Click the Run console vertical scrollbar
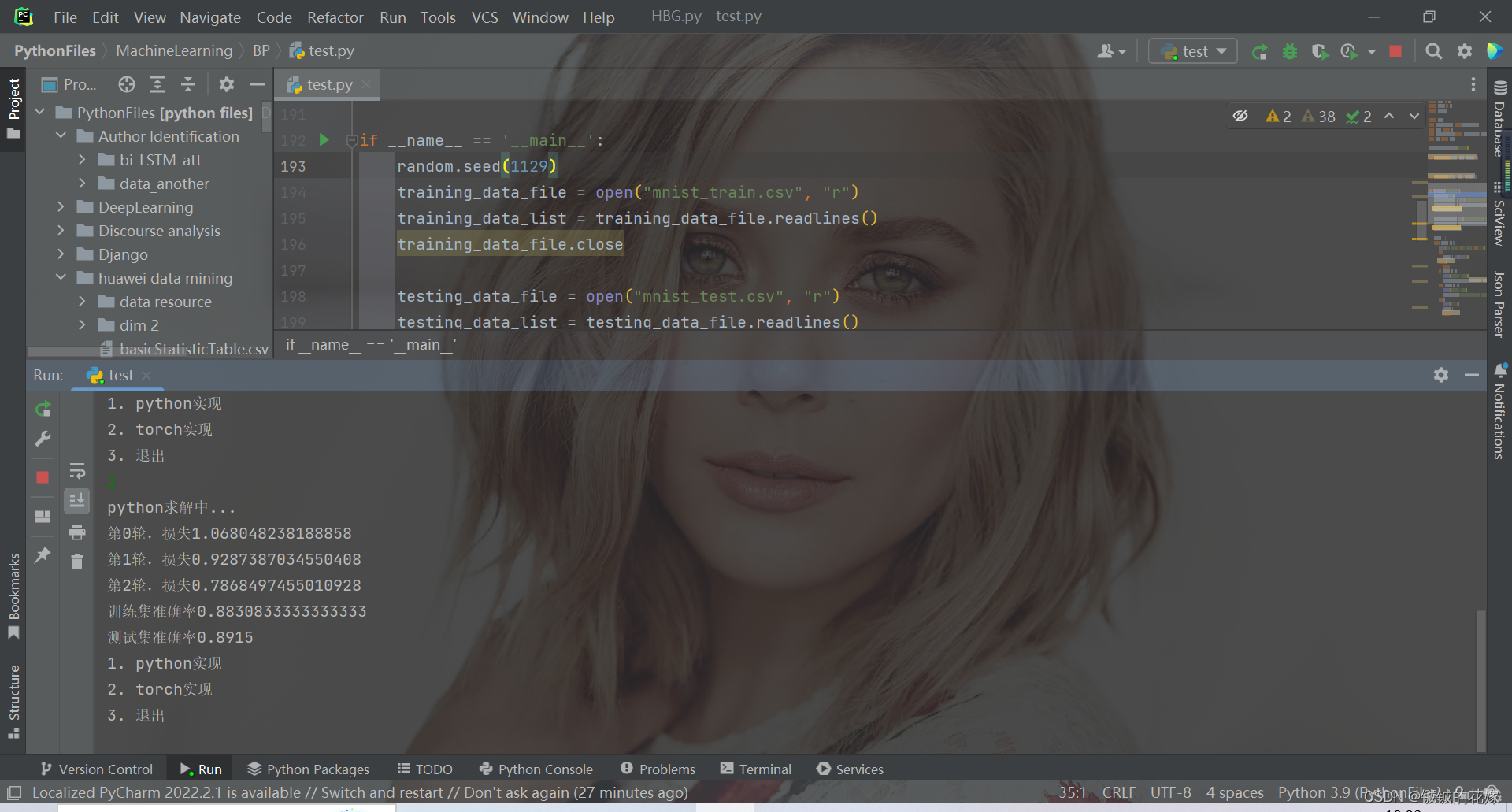 (1480, 680)
